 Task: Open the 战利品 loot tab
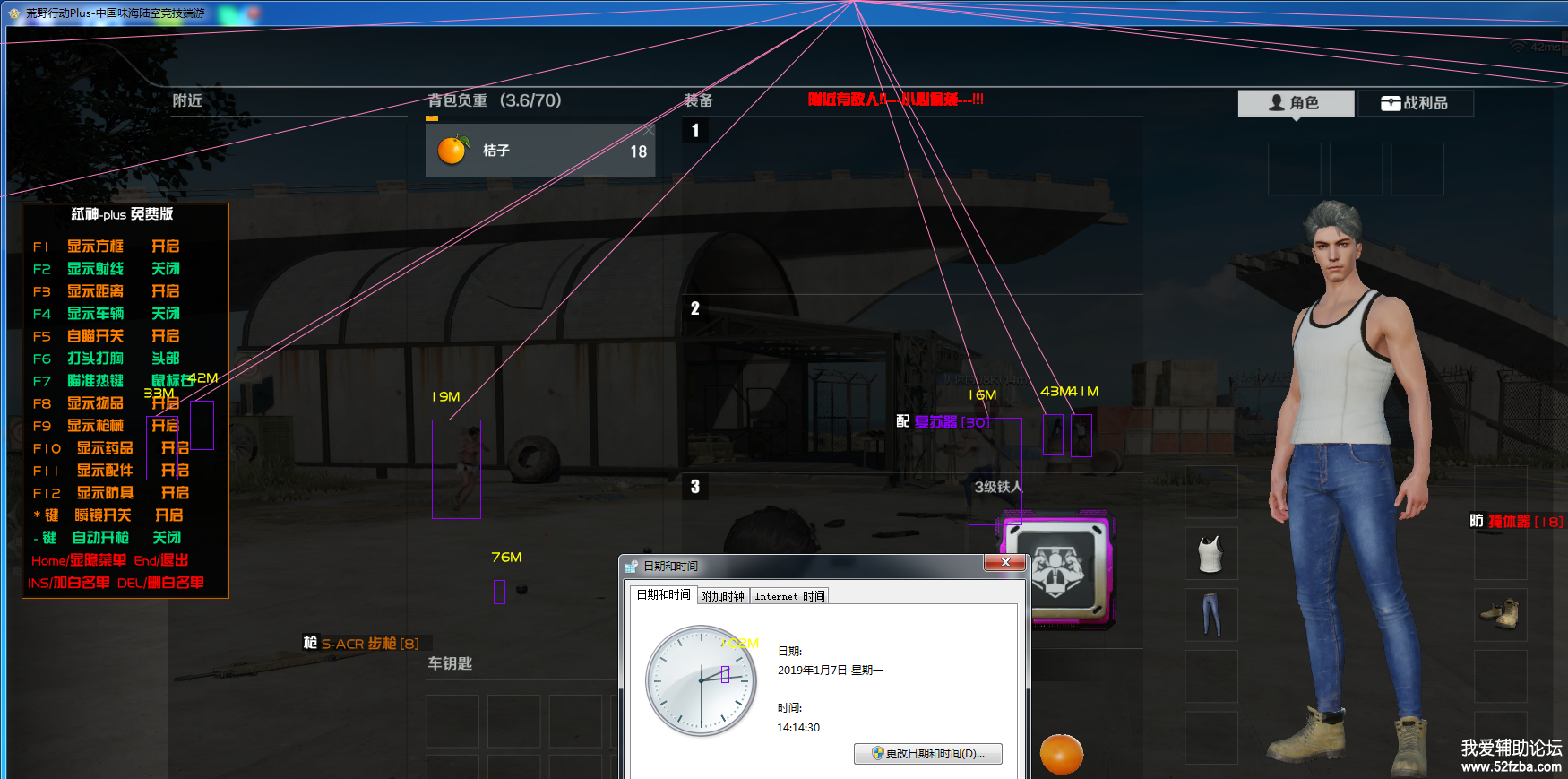point(1415,103)
